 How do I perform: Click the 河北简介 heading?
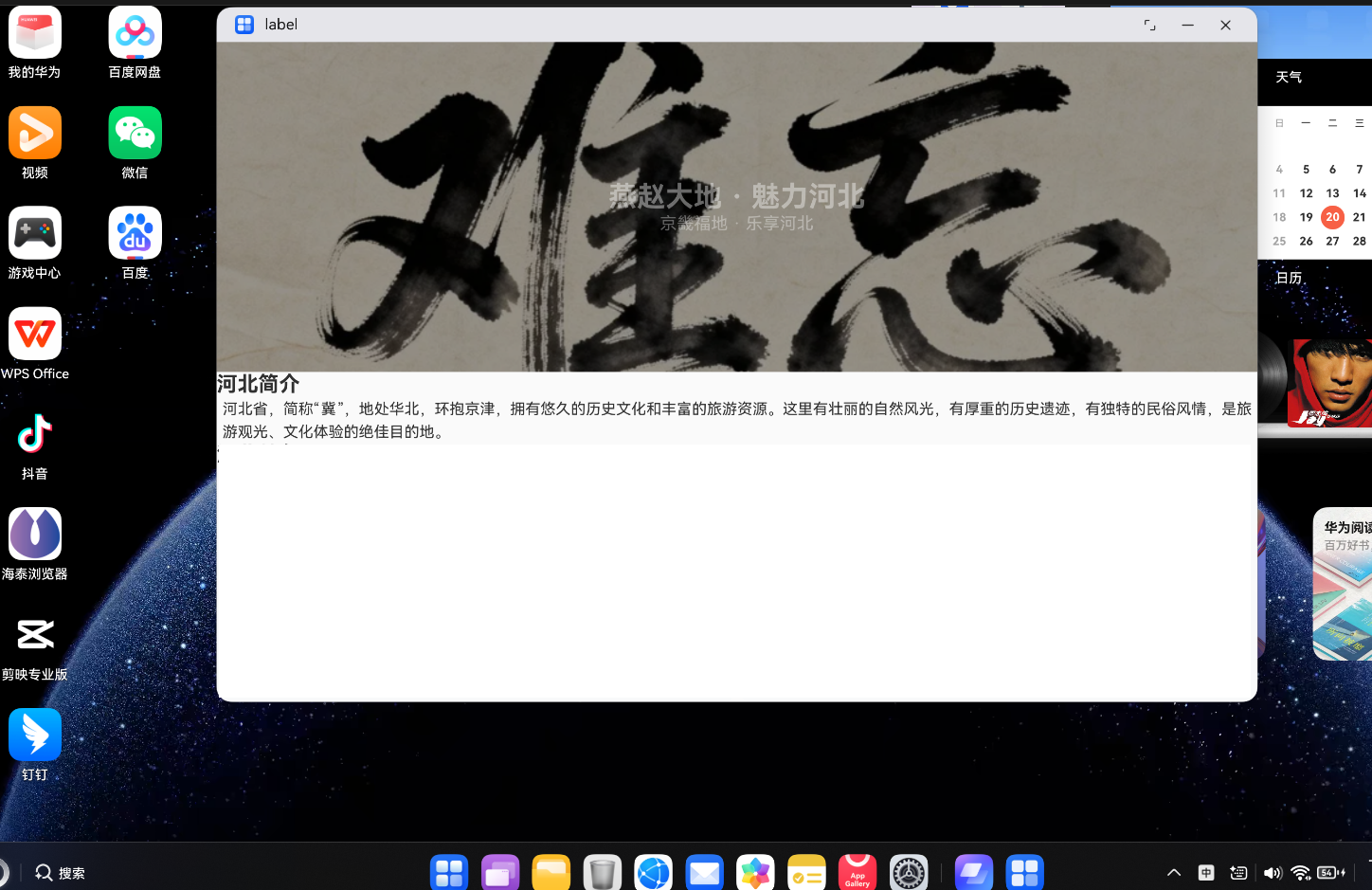259,384
